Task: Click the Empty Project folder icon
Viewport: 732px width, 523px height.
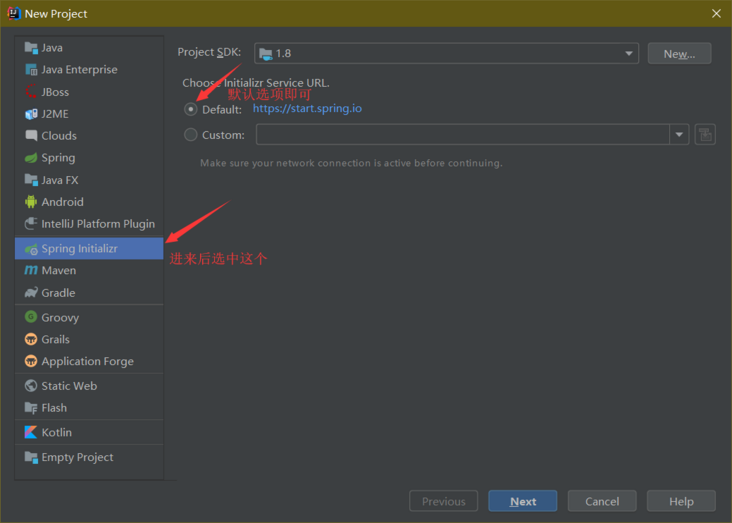Action: click(x=31, y=457)
